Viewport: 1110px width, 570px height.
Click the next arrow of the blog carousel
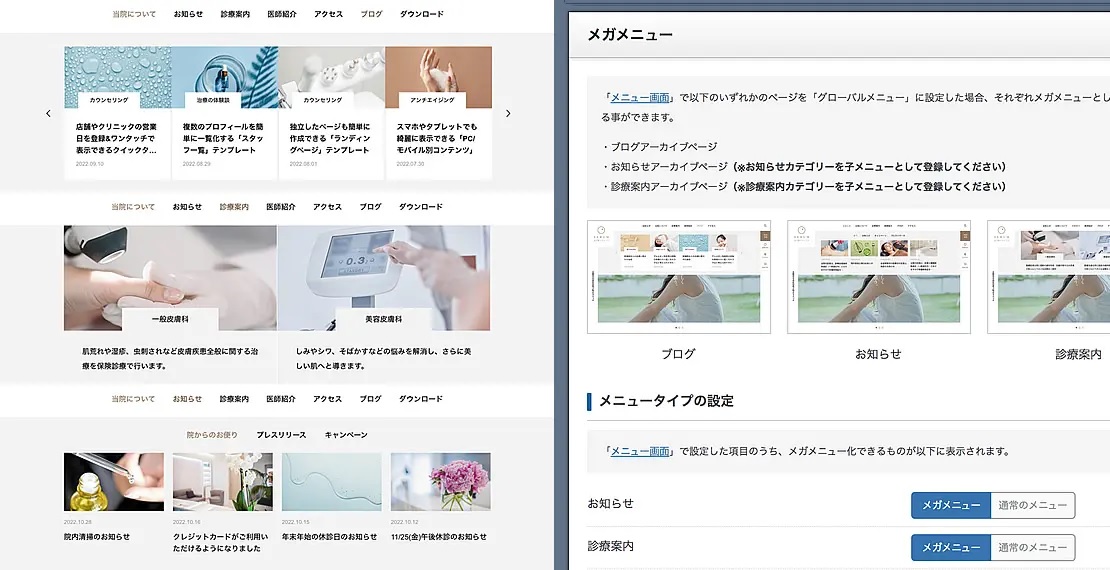click(x=508, y=114)
